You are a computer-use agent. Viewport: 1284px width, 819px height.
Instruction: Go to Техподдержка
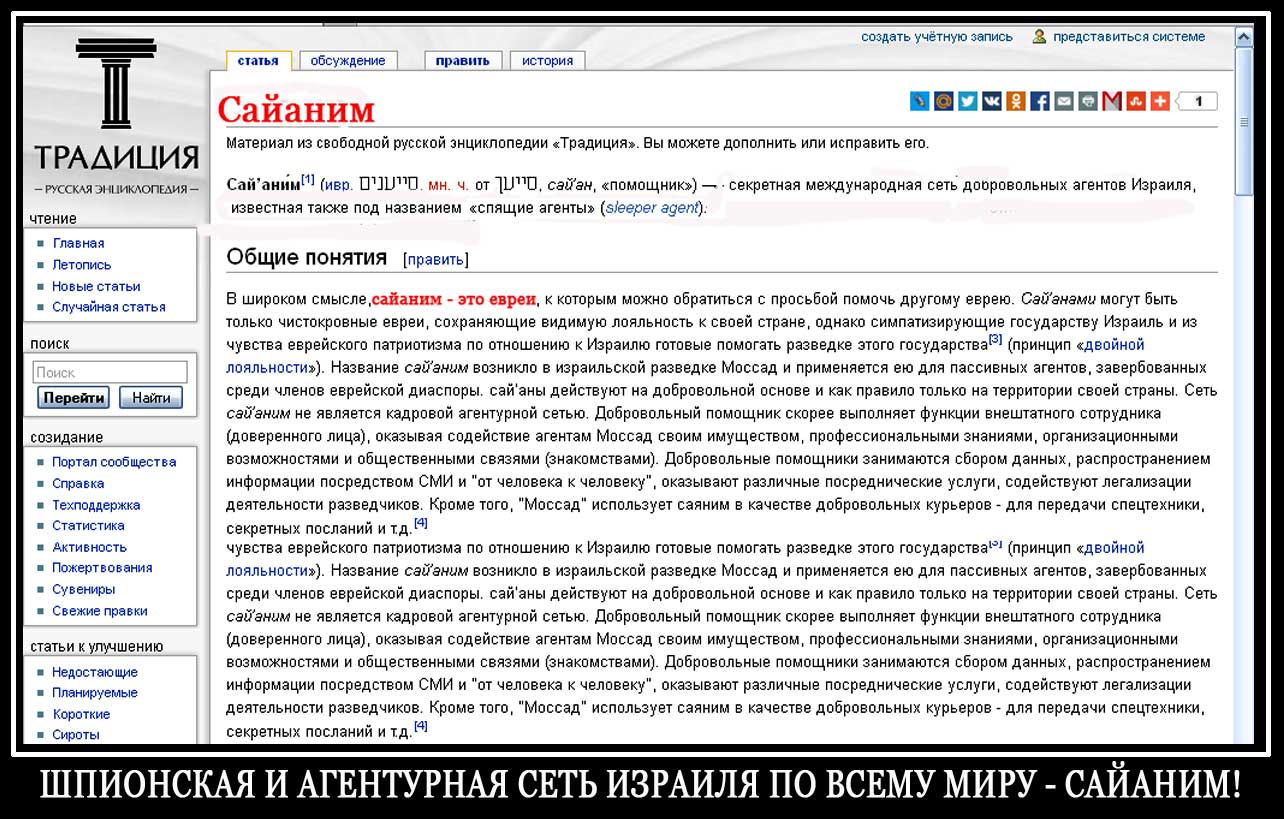pyautogui.click(x=96, y=505)
